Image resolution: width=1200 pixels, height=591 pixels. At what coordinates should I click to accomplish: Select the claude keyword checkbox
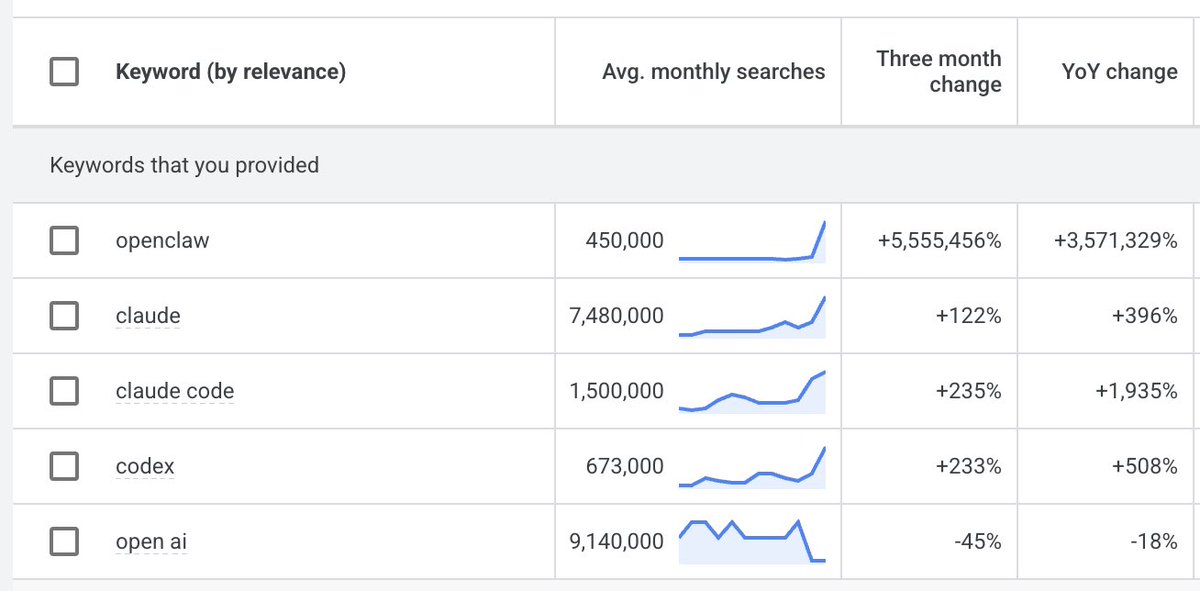[x=65, y=316]
